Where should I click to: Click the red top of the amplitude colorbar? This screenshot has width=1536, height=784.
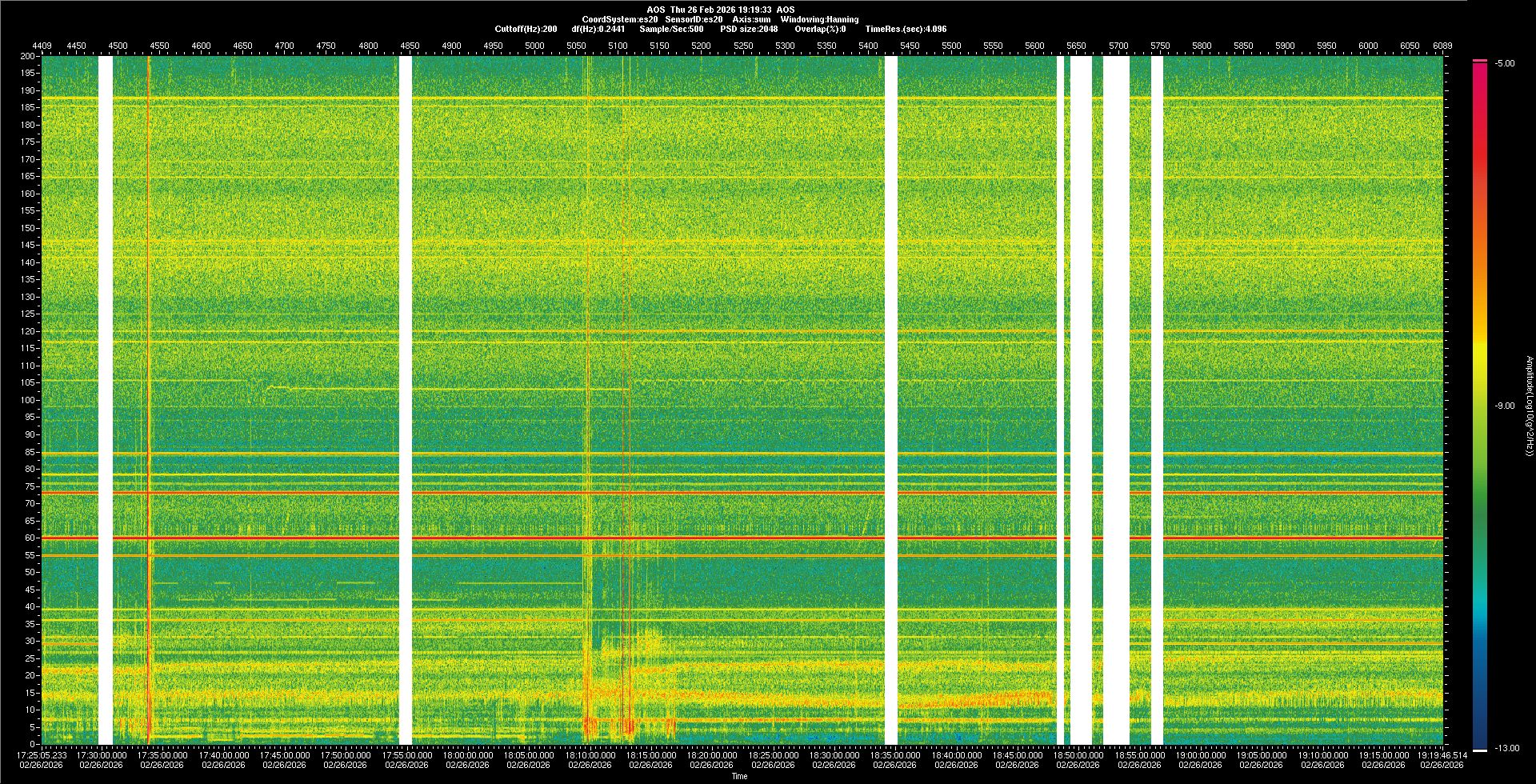coord(1479,66)
